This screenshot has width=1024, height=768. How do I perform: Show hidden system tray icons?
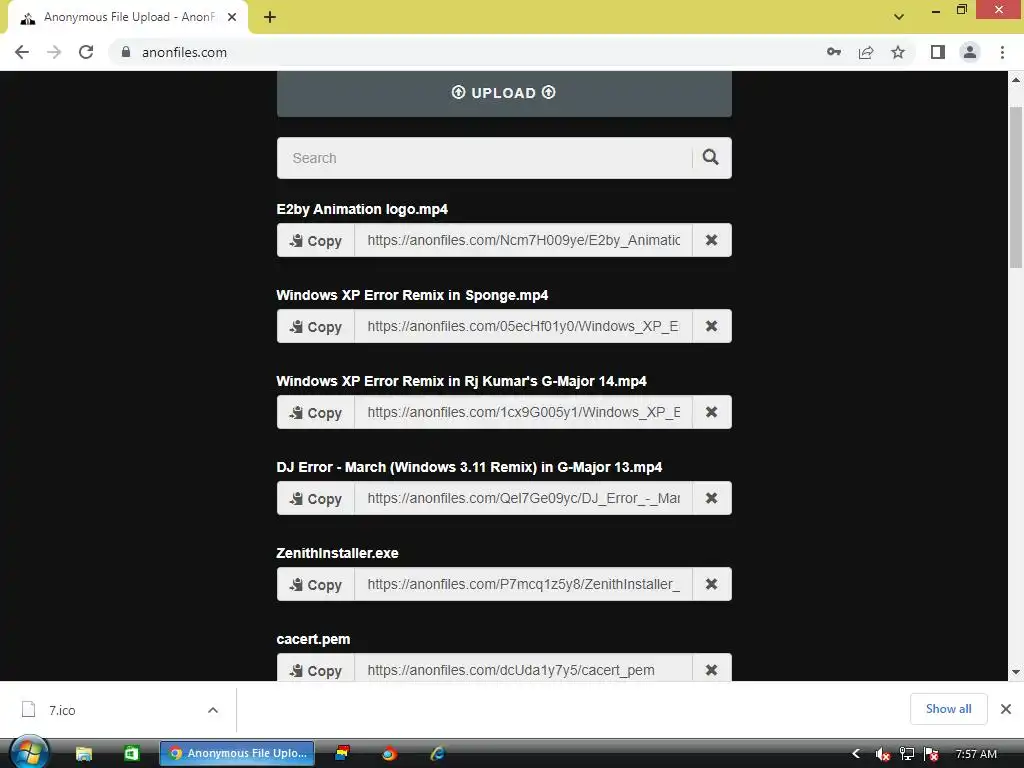click(856, 754)
